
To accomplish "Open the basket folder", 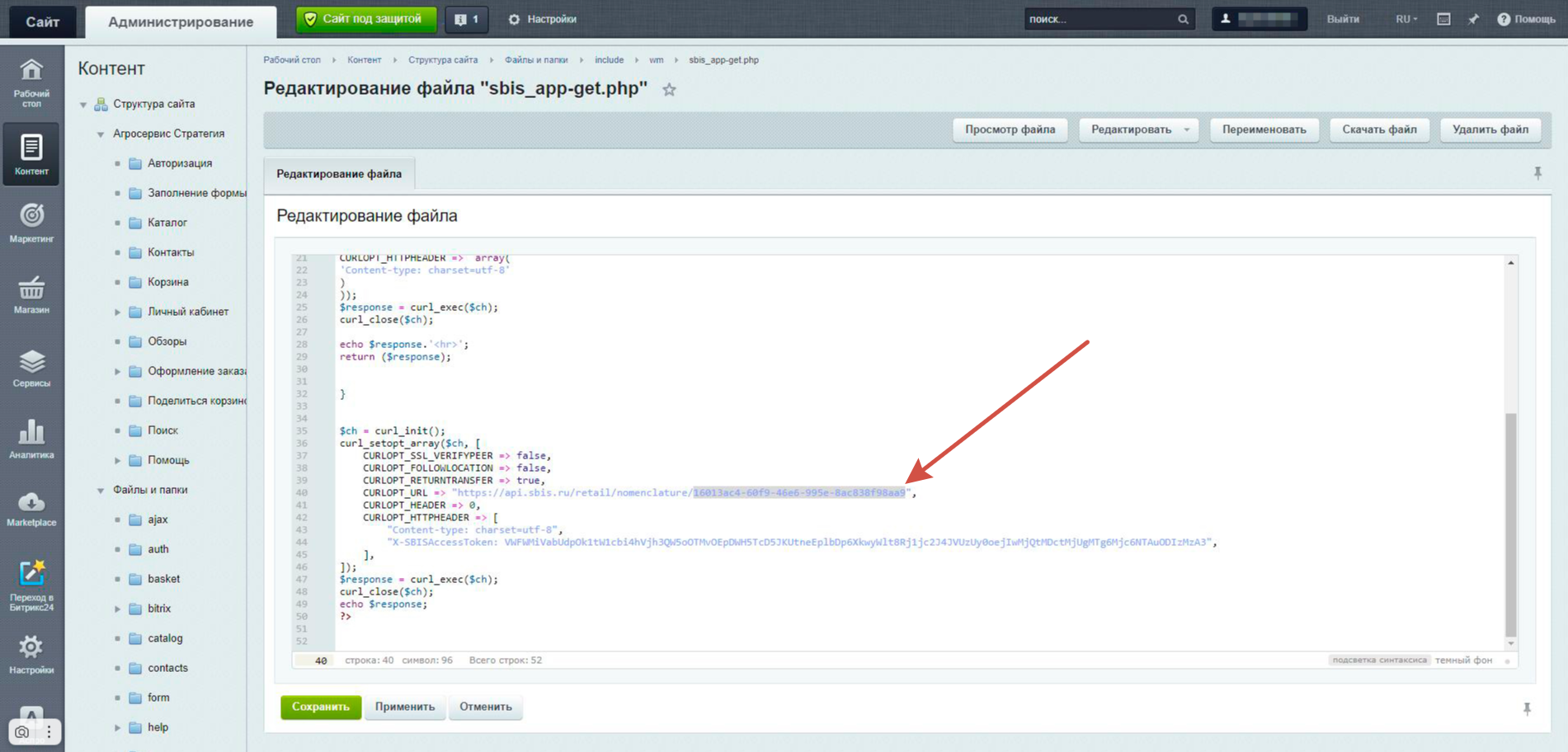I will click(x=155, y=579).
